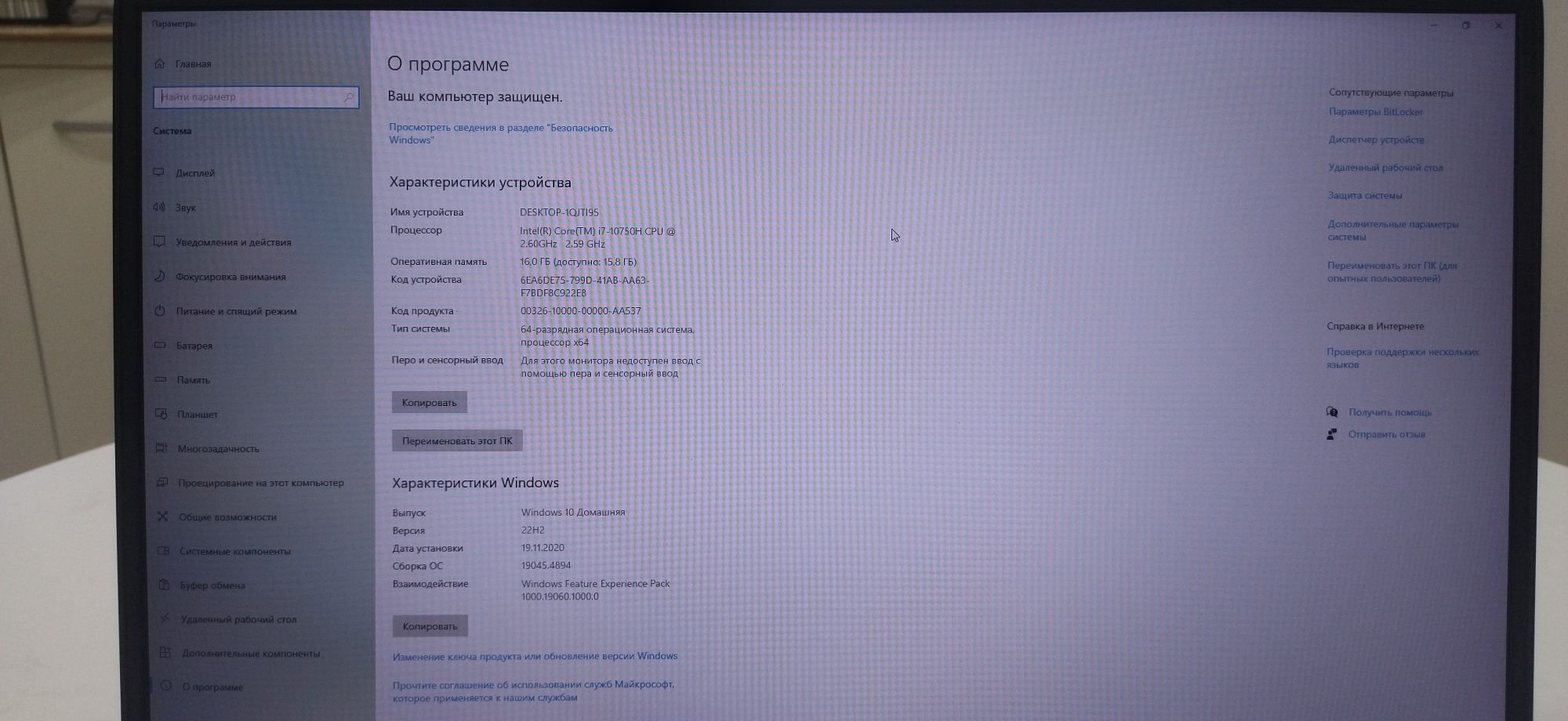Click the Звук speaker icon
The image size is (1568, 721).
159,207
